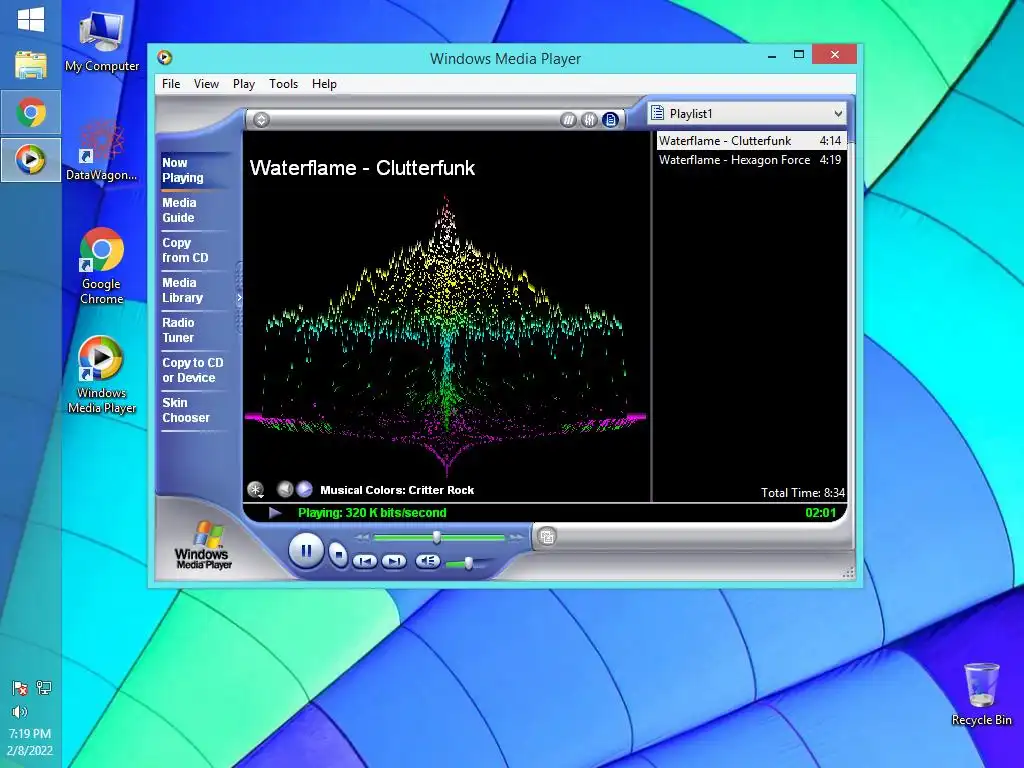The height and width of the screenshot is (768, 1024).
Task: Open the visualization selection menu button
Action: click(x=255, y=489)
